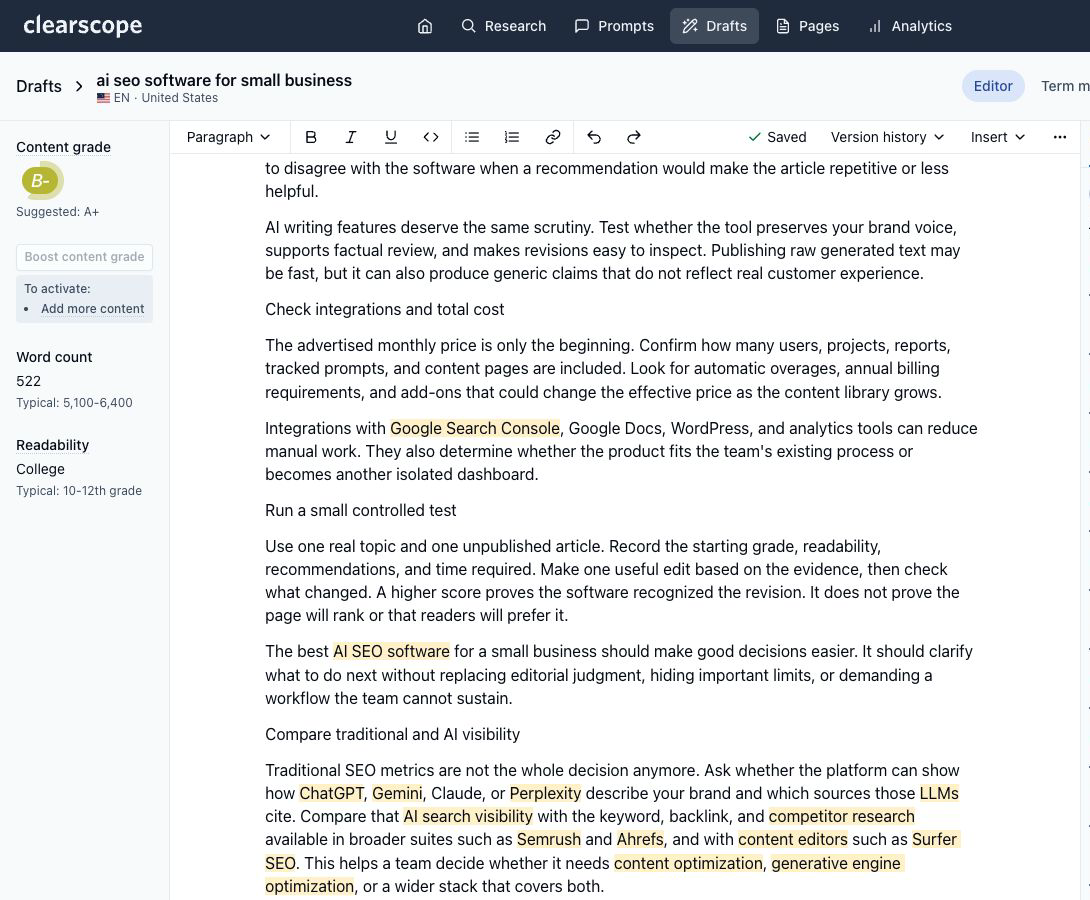Click highlighted term content optimization

click(688, 863)
